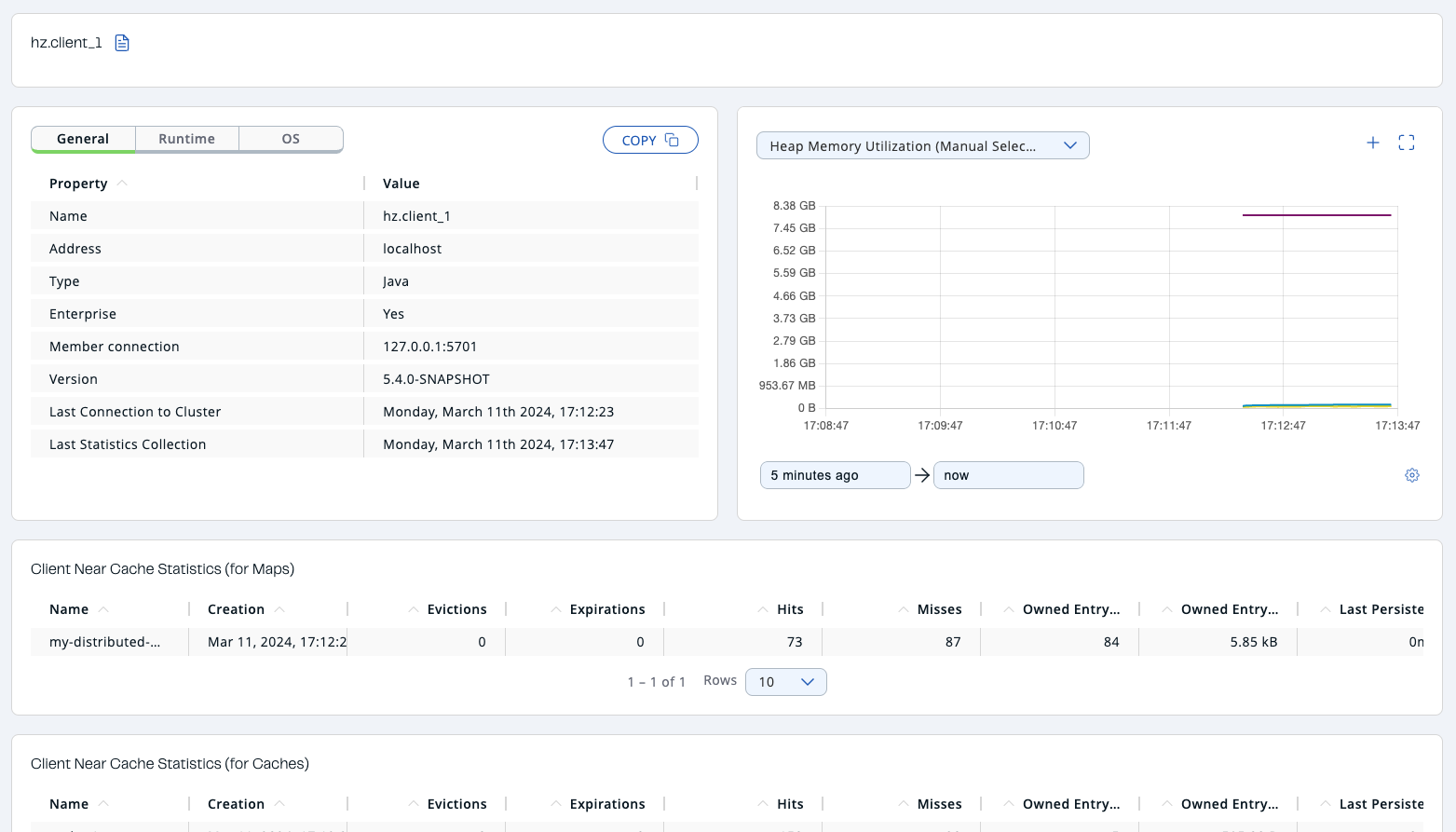Sort the Misses column using its arrow icon
Image resolution: width=1456 pixels, height=832 pixels.
tap(903, 608)
